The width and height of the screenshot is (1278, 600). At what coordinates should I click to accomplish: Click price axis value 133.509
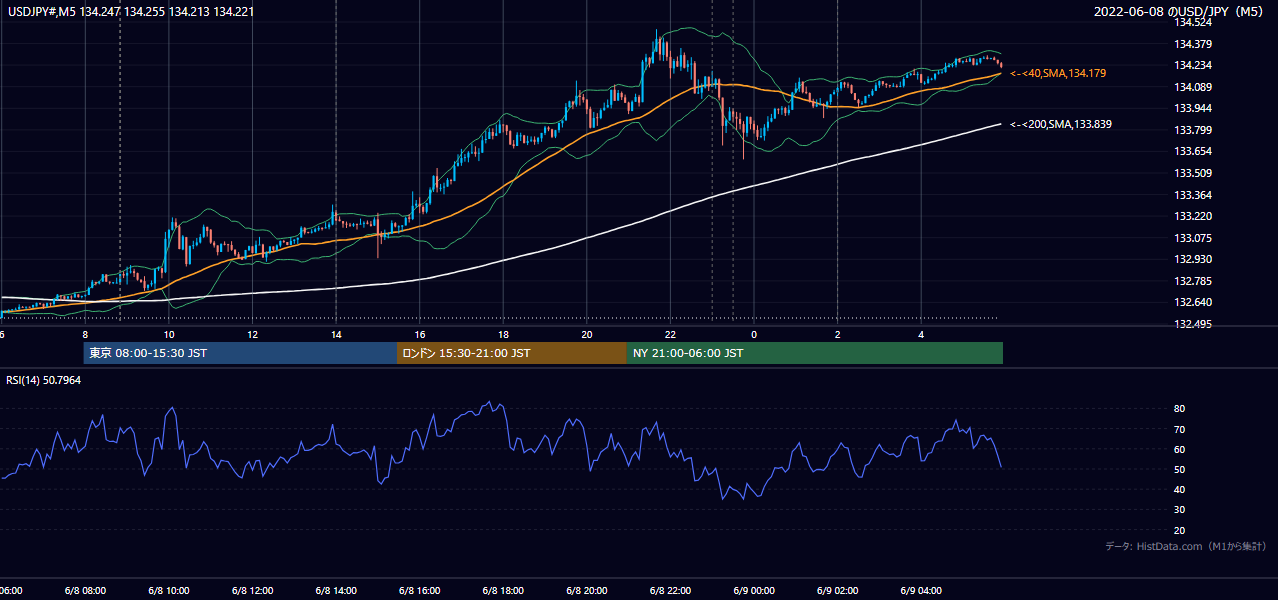1192,173
